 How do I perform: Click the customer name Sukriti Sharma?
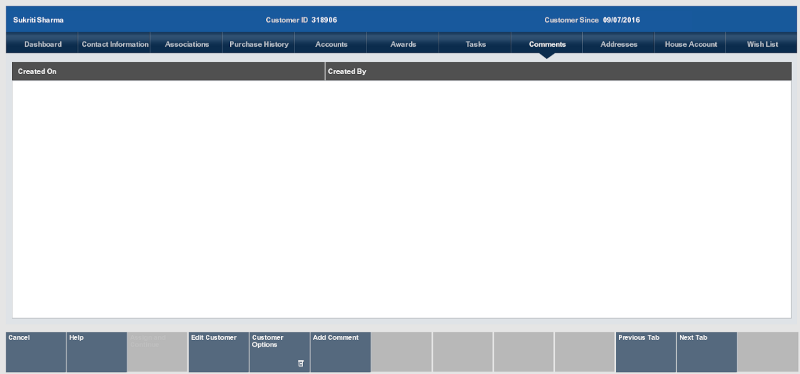tap(38, 20)
